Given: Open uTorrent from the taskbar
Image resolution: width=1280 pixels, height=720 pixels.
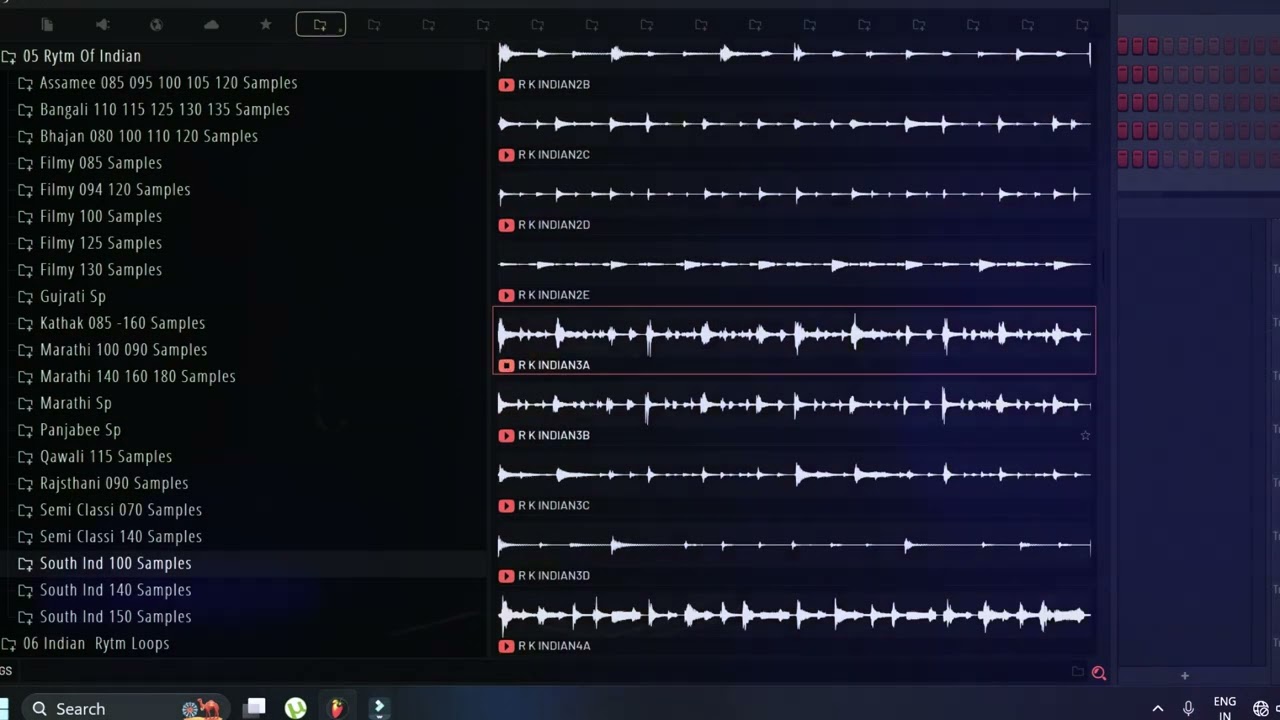Looking at the screenshot, I should pyautogui.click(x=296, y=708).
